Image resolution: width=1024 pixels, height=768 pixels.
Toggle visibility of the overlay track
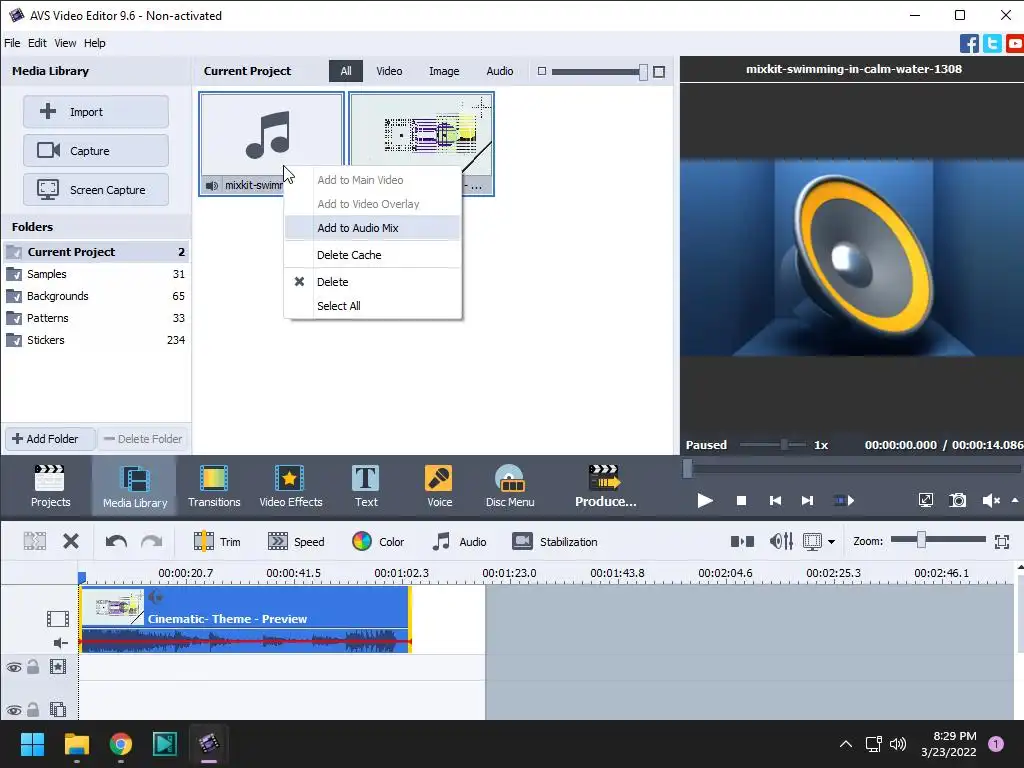coord(14,710)
